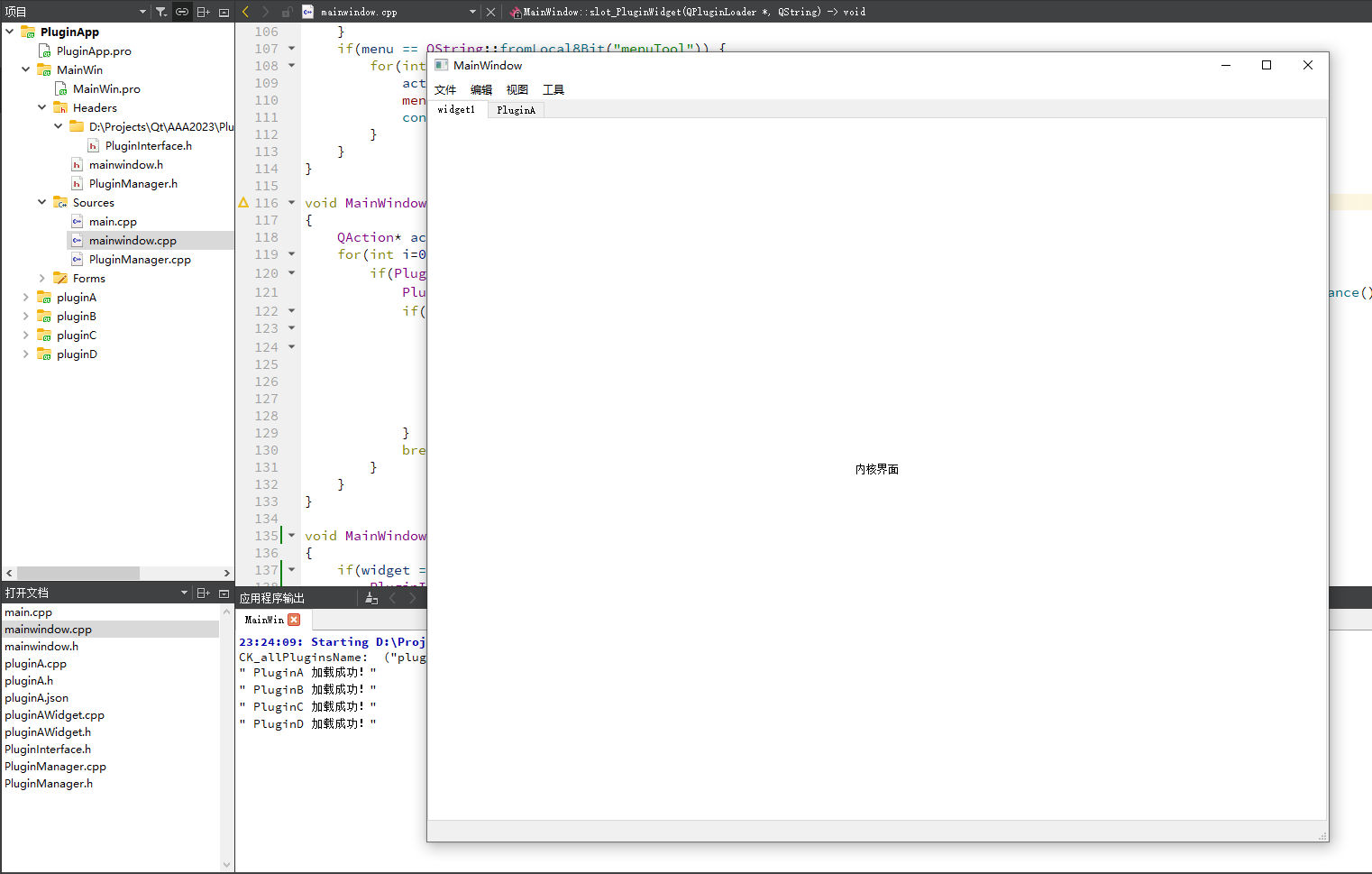Click the mainwindow.cpp file icon in tree
This screenshot has width=1372, height=874.
point(78,240)
